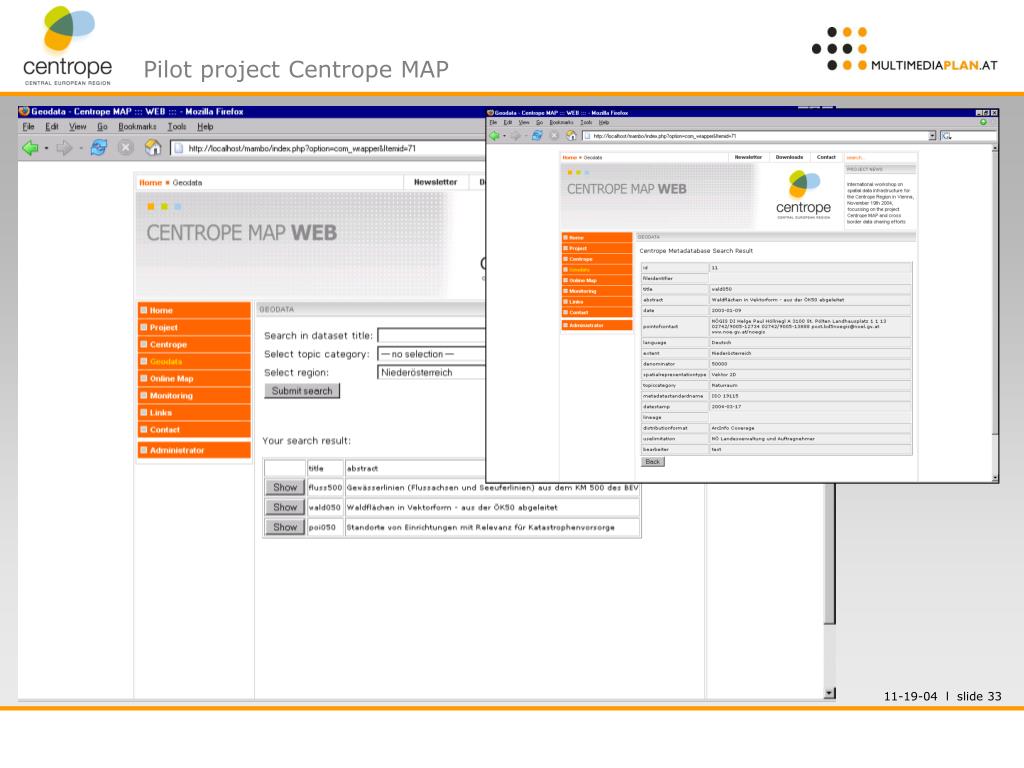Open forward-history dropdown arrow in large window
Viewport: 1024px width, 768px height.
(x=80, y=148)
